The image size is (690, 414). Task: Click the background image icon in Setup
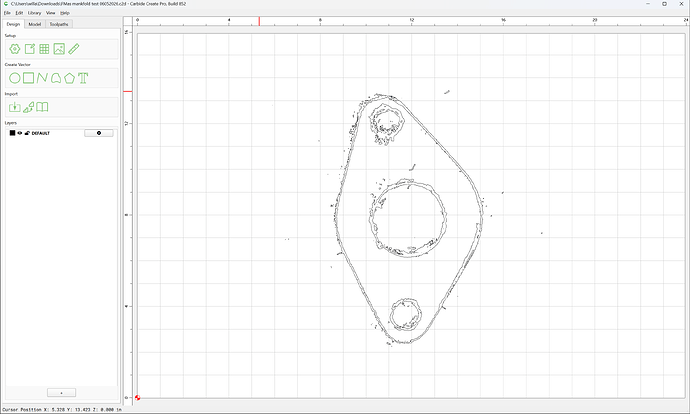click(x=59, y=49)
